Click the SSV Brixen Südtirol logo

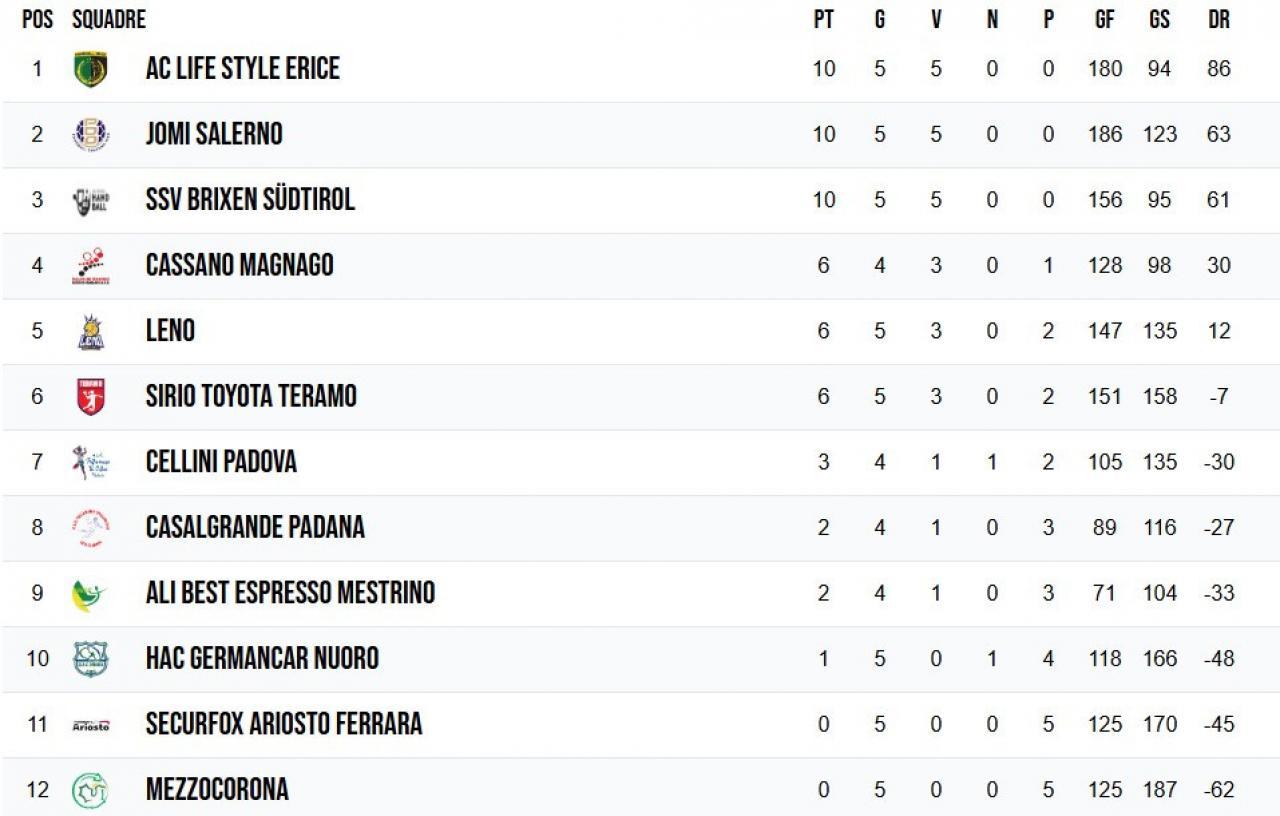coord(90,200)
